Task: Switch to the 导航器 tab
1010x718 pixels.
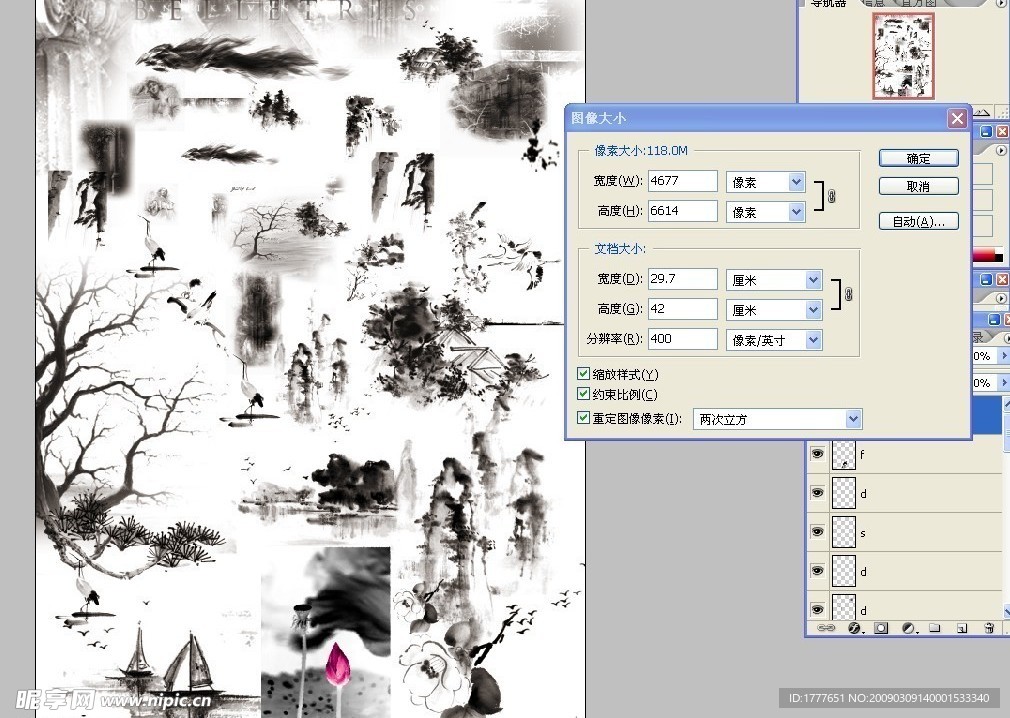Action: pos(828,4)
